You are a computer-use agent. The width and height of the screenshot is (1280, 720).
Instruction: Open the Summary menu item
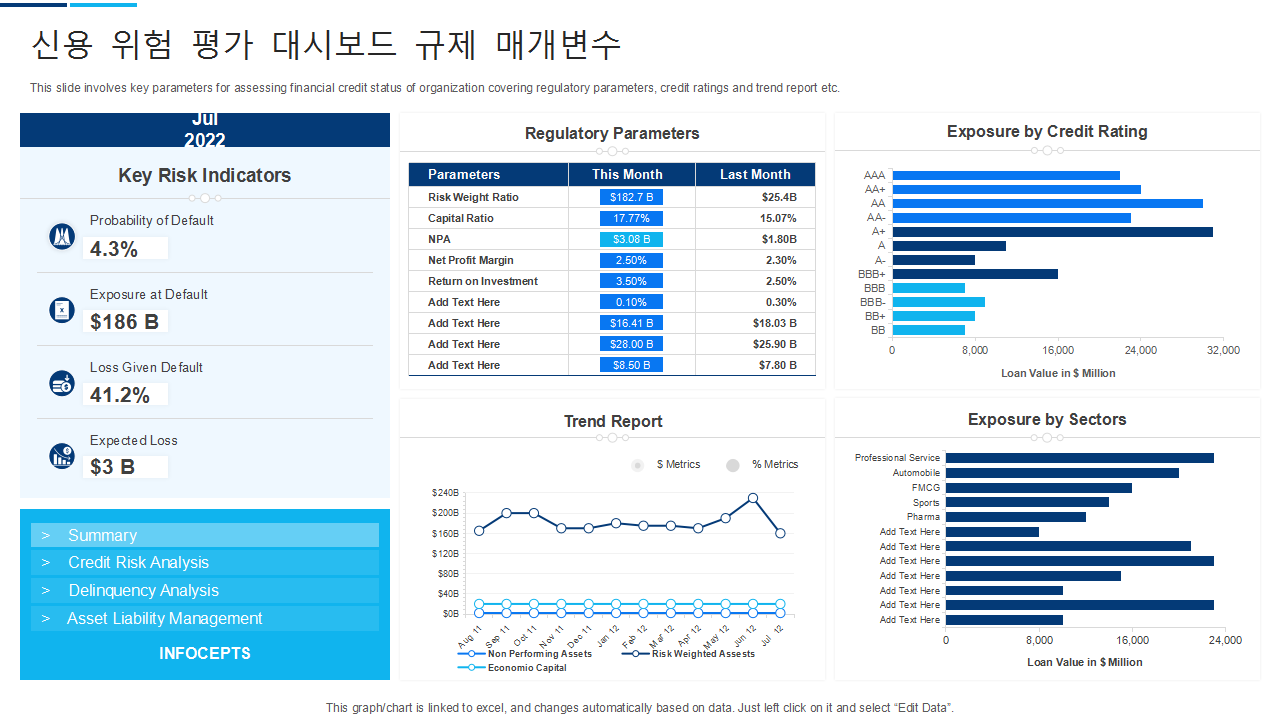(x=205, y=535)
